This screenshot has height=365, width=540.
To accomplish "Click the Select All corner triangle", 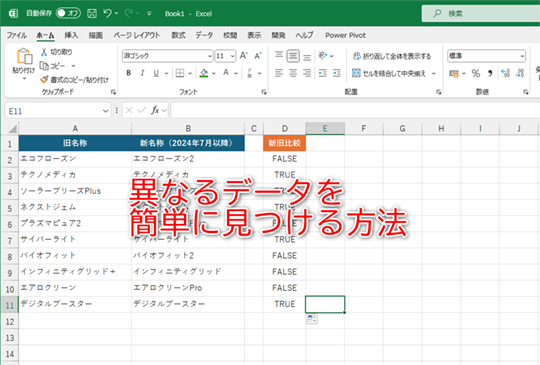I will (x=12, y=129).
